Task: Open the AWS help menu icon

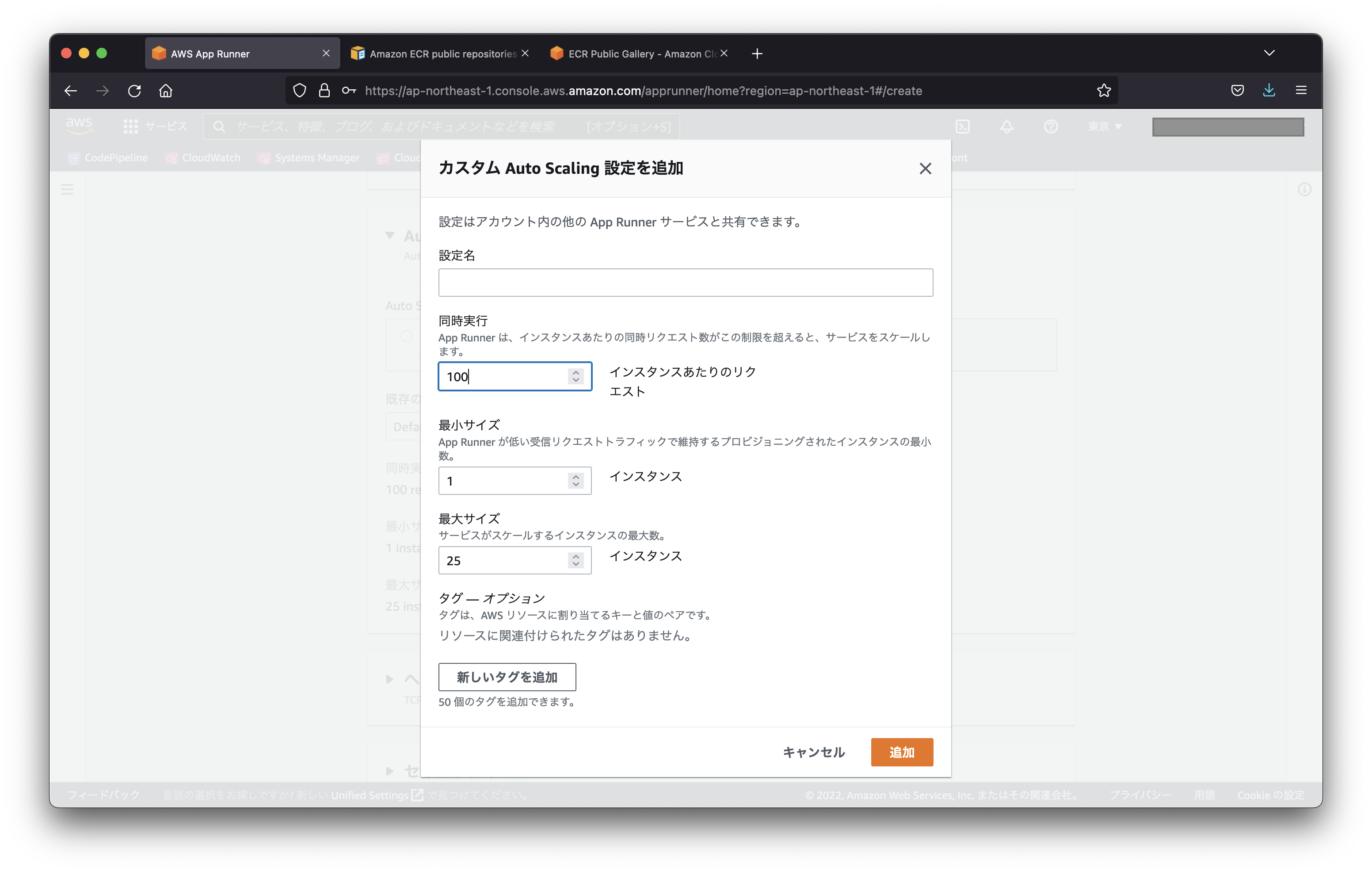Action: [x=1051, y=126]
